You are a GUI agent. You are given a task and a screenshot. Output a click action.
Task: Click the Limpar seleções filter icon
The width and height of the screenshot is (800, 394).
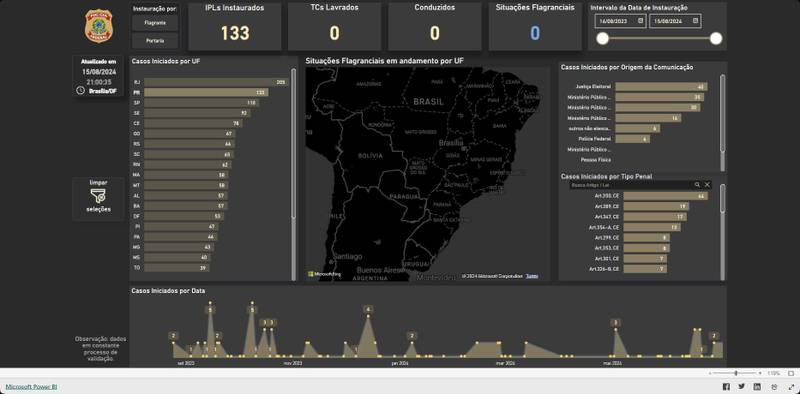pyautogui.click(x=98, y=196)
